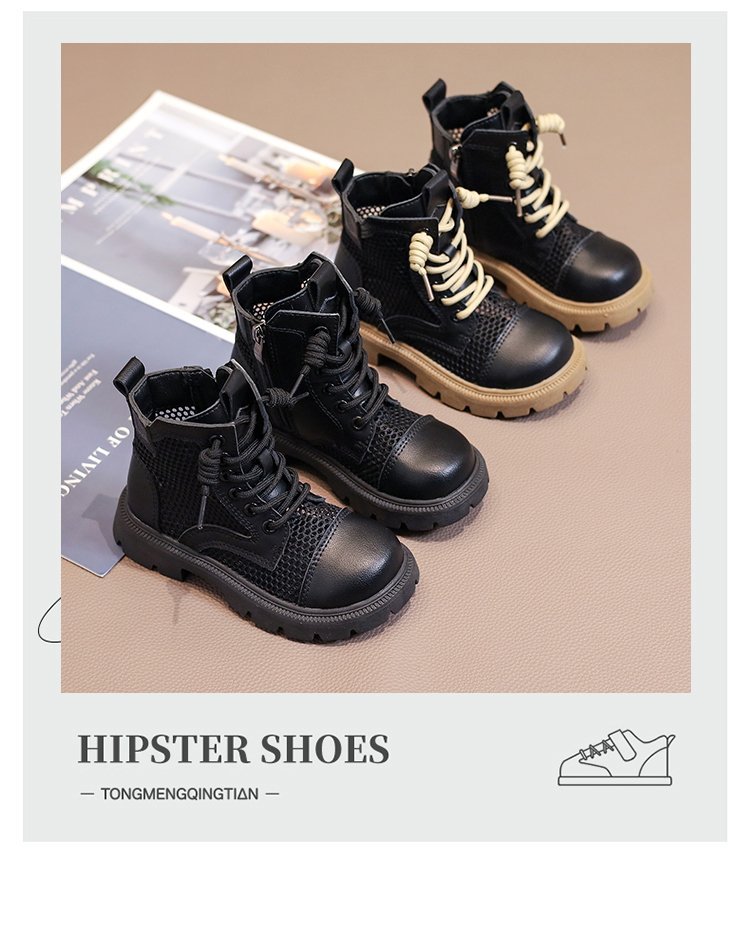The image size is (750, 934).
Task: Click the TONGMENGQINGTIAN brand text
Action: click(179, 794)
